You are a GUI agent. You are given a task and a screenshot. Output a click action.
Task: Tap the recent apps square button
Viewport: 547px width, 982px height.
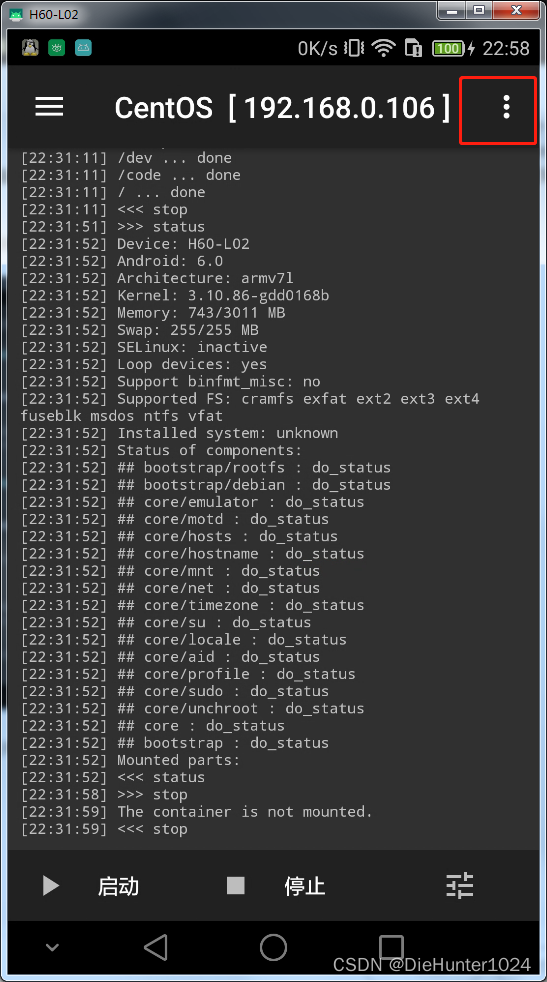click(391, 947)
